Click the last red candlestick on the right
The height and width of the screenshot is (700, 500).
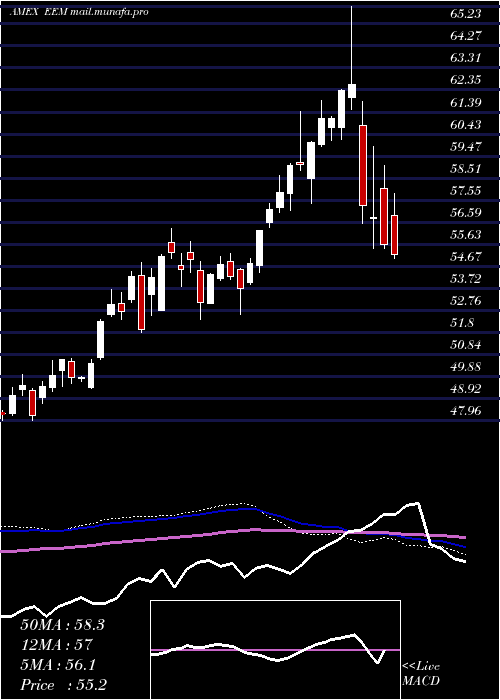[394, 226]
